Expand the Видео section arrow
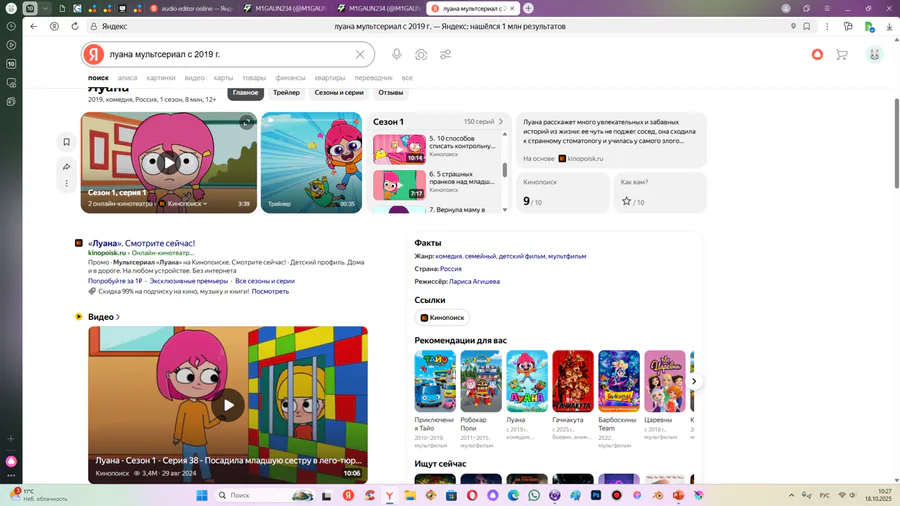This screenshot has height=506, width=900. [x=118, y=317]
